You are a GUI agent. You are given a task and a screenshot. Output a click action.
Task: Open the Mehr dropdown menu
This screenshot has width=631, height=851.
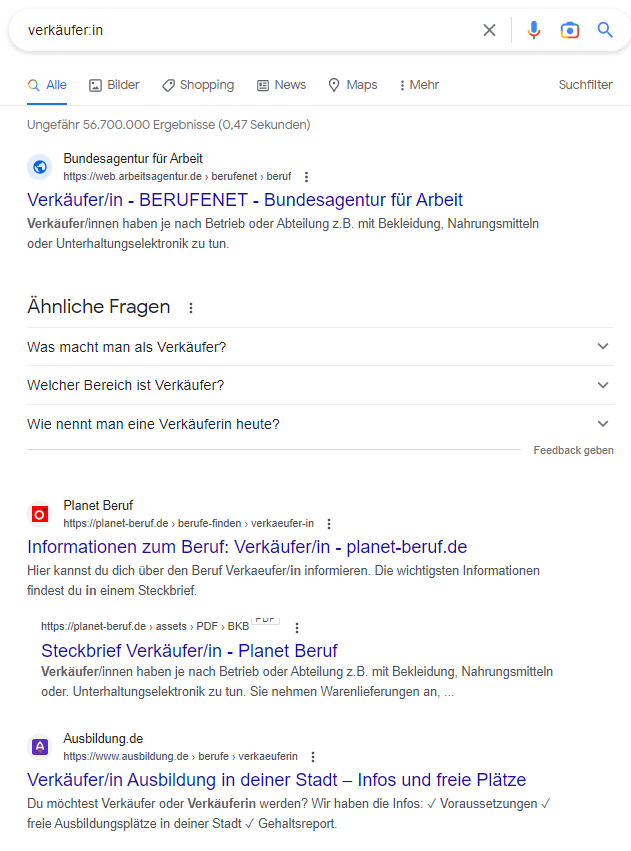[419, 85]
